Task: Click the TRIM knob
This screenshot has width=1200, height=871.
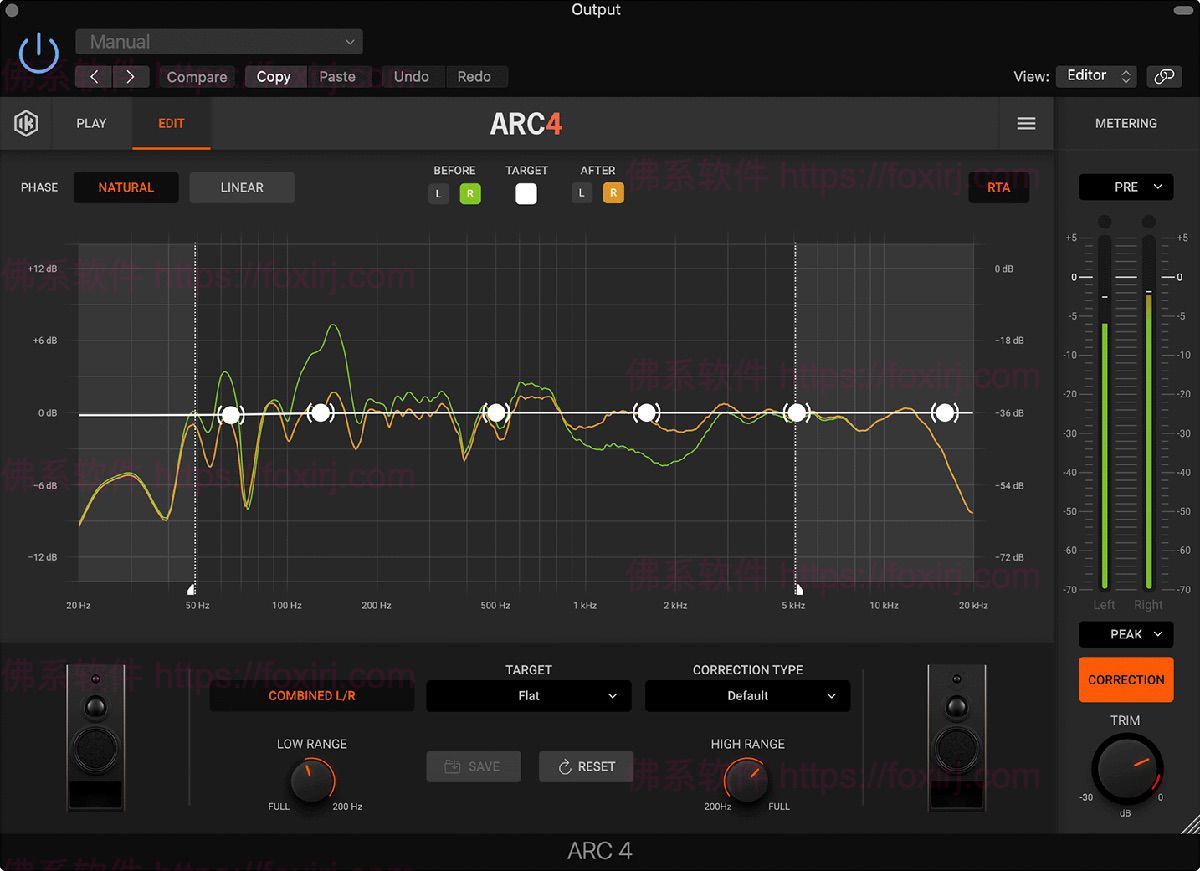Action: [x=1127, y=768]
